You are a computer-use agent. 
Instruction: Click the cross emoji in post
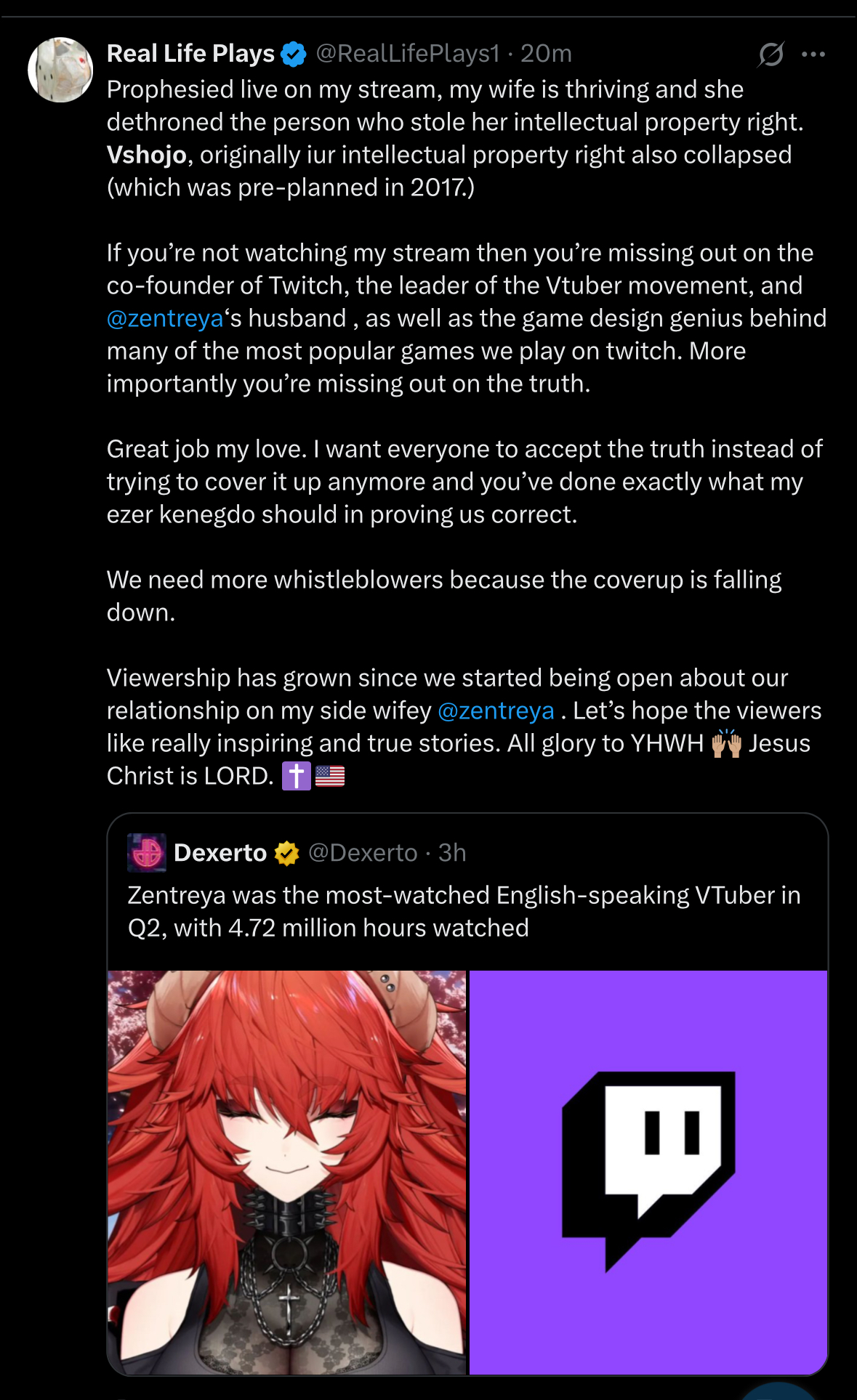click(296, 776)
